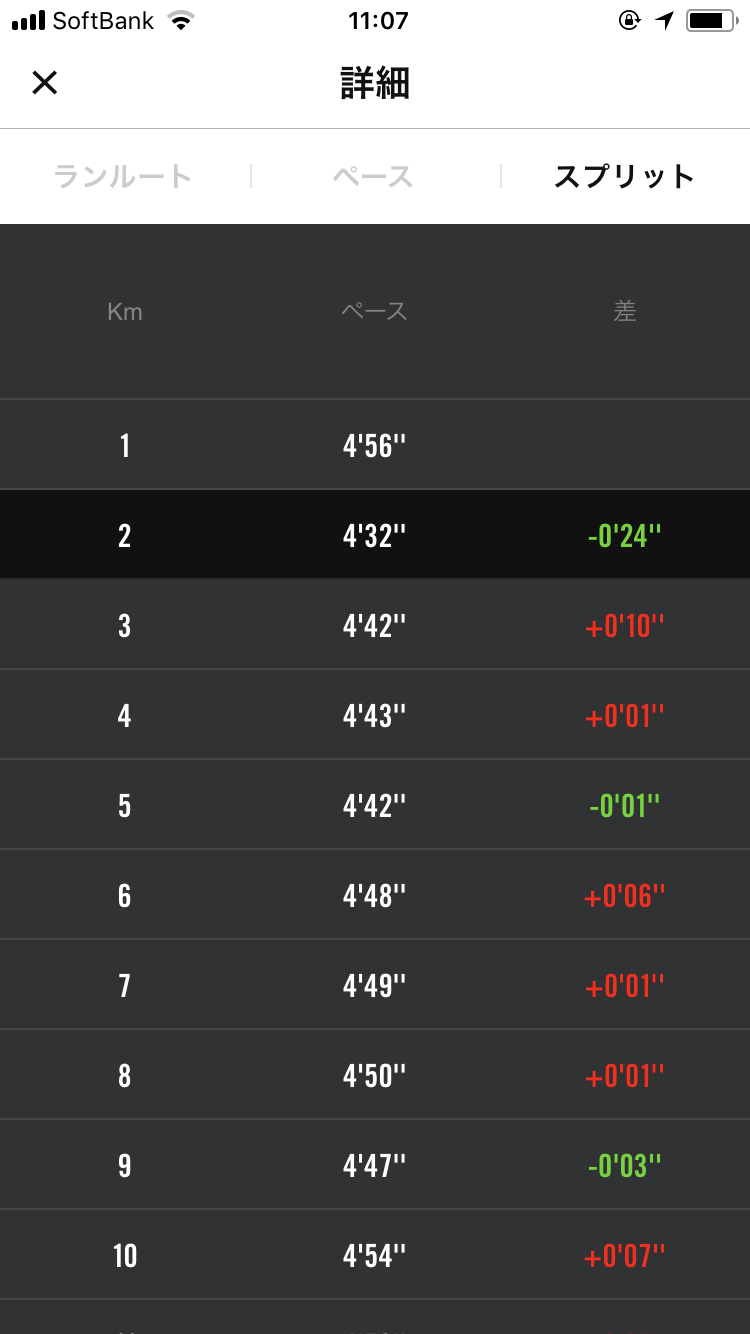This screenshot has height=1334, width=750.
Task: Tap the -0'03'' difference for kilometer 9
Action: pyautogui.click(x=624, y=1166)
